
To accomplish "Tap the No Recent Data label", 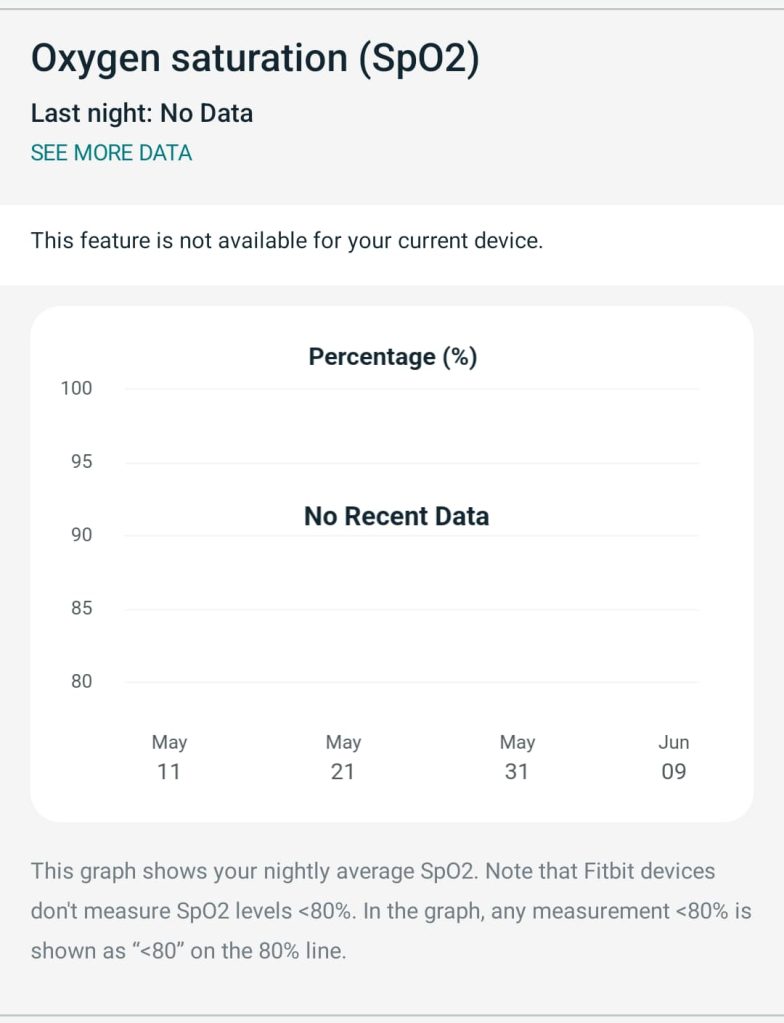I will coord(396,517).
